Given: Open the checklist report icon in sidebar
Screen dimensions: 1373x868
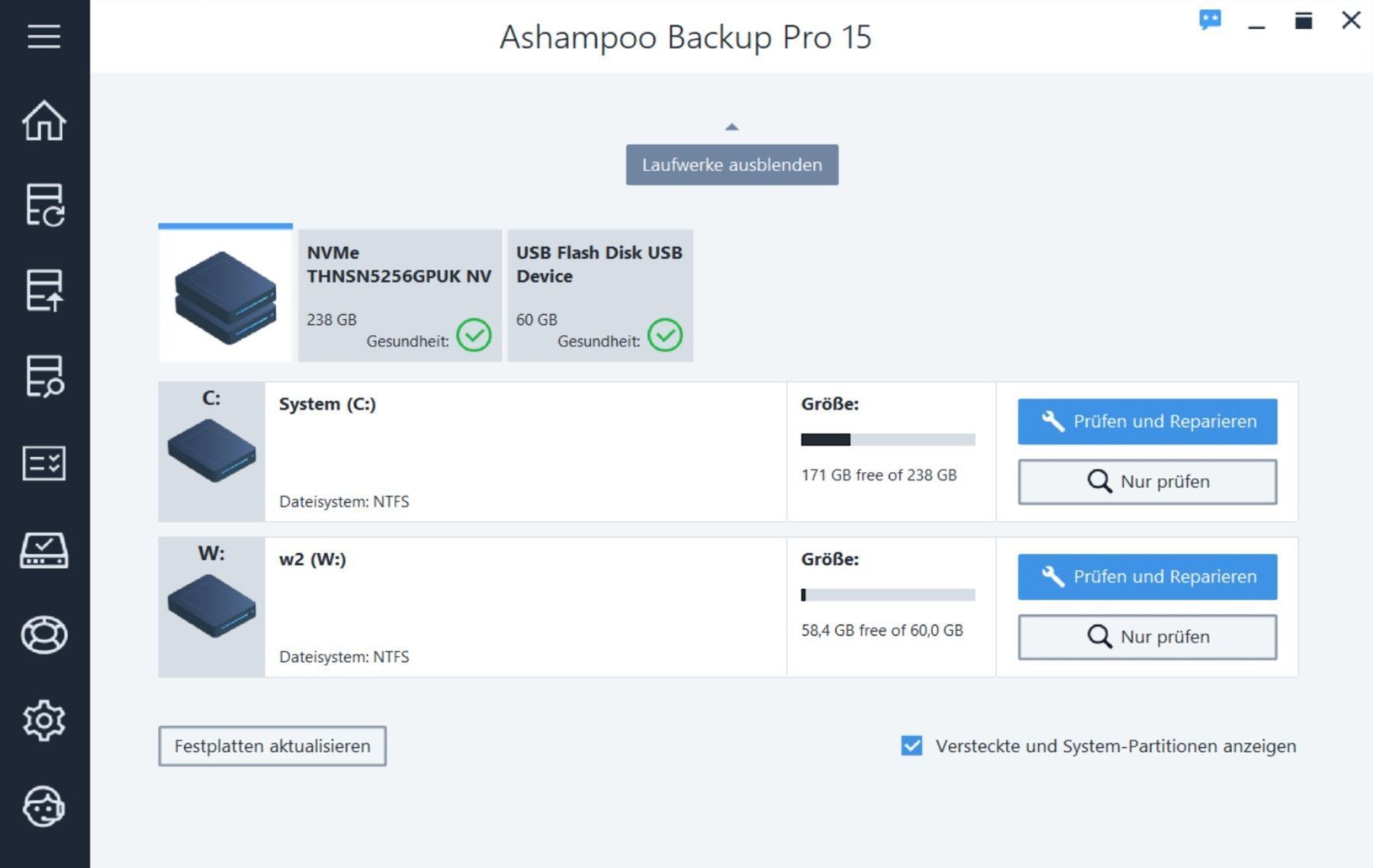Looking at the screenshot, I should (44, 463).
